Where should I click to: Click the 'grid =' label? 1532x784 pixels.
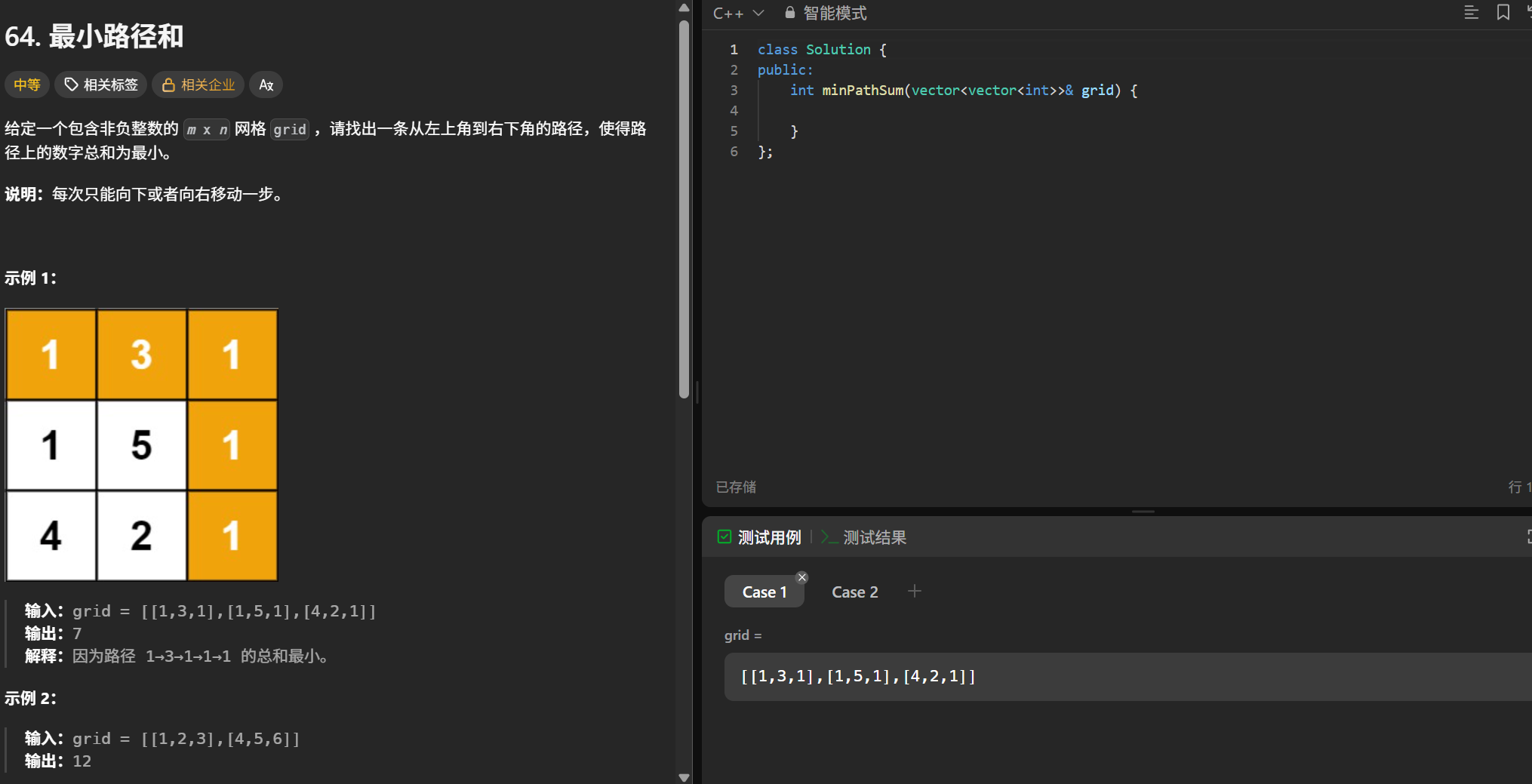click(x=743, y=635)
